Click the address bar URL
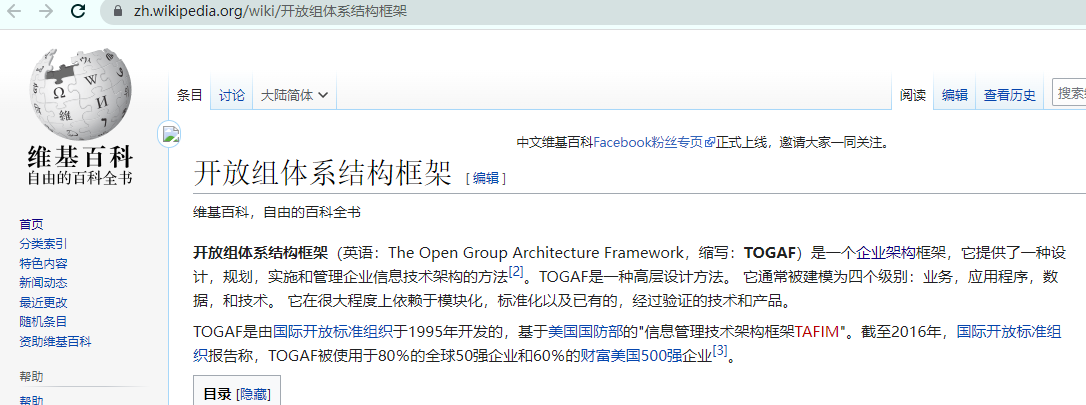This screenshot has height=405, width=1086. point(269,12)
